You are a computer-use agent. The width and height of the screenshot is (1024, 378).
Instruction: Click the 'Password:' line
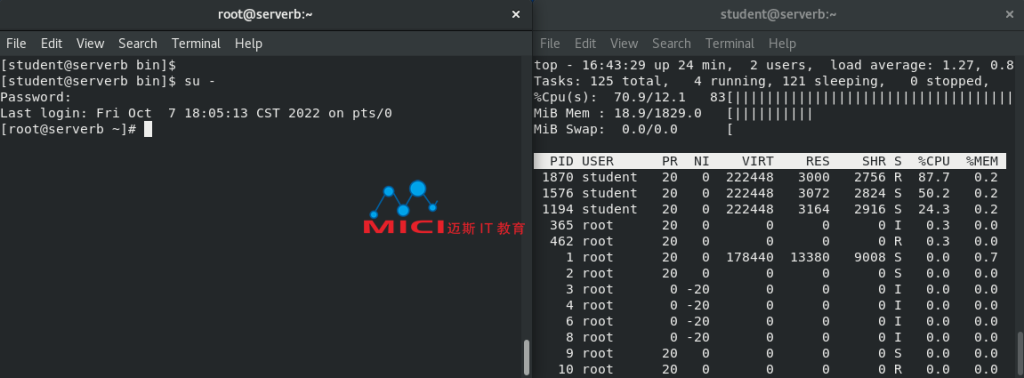tap(36, 97)
